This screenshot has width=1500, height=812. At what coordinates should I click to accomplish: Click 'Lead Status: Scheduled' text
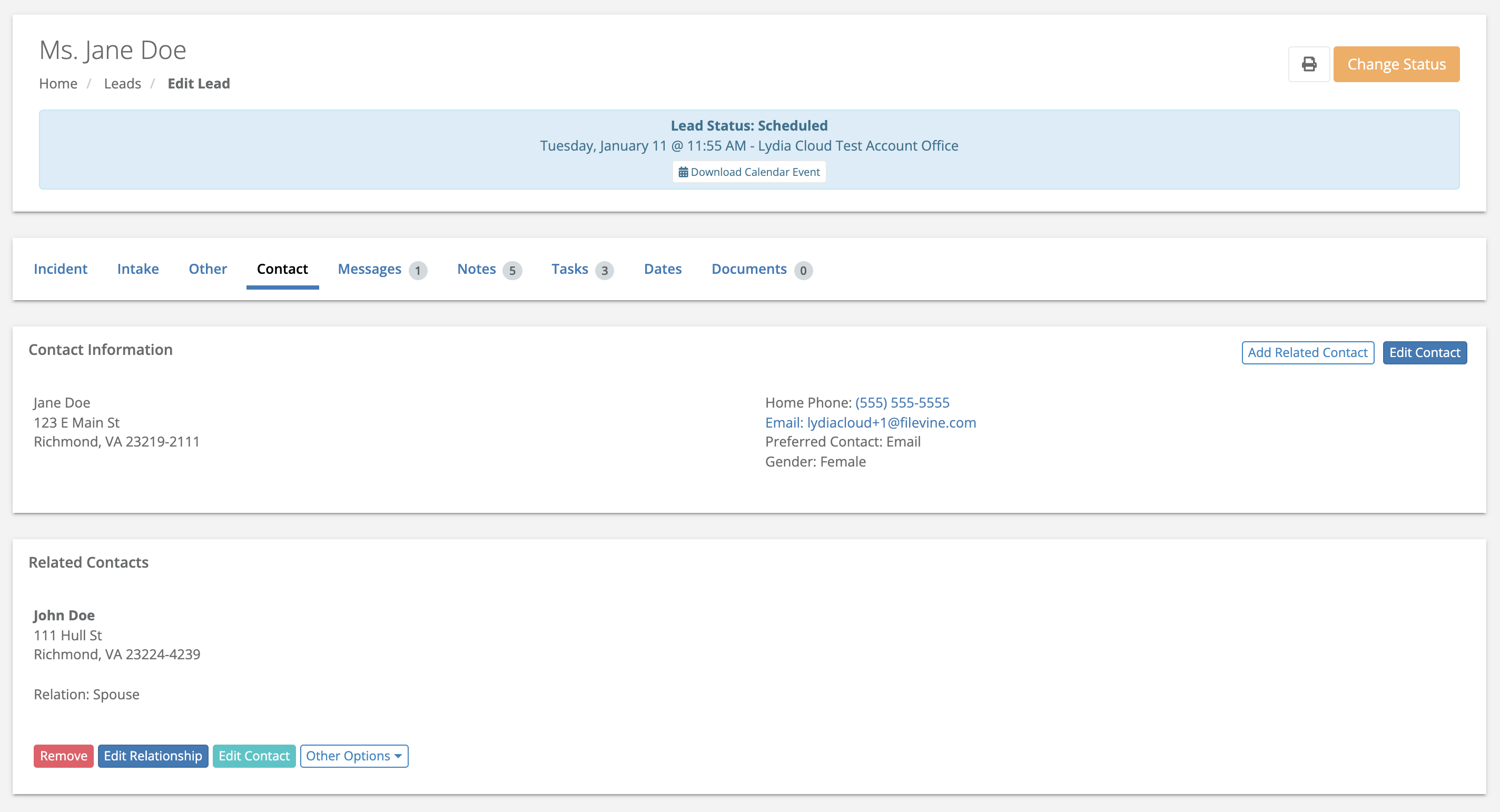pyautogui.click(x=749, y=126)
